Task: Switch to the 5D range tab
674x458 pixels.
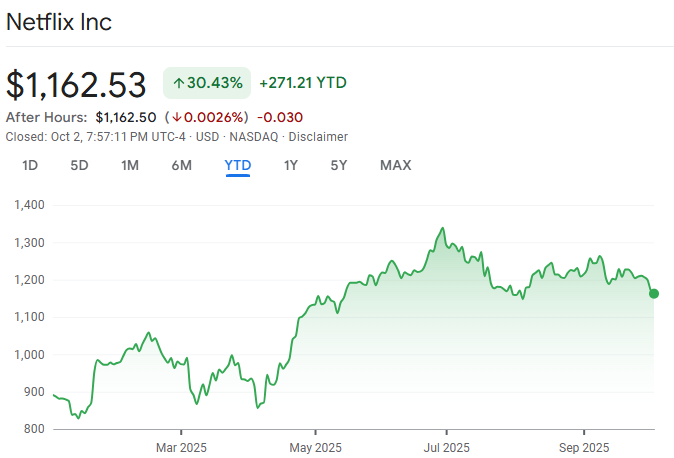Action: (x=79, y=165)
